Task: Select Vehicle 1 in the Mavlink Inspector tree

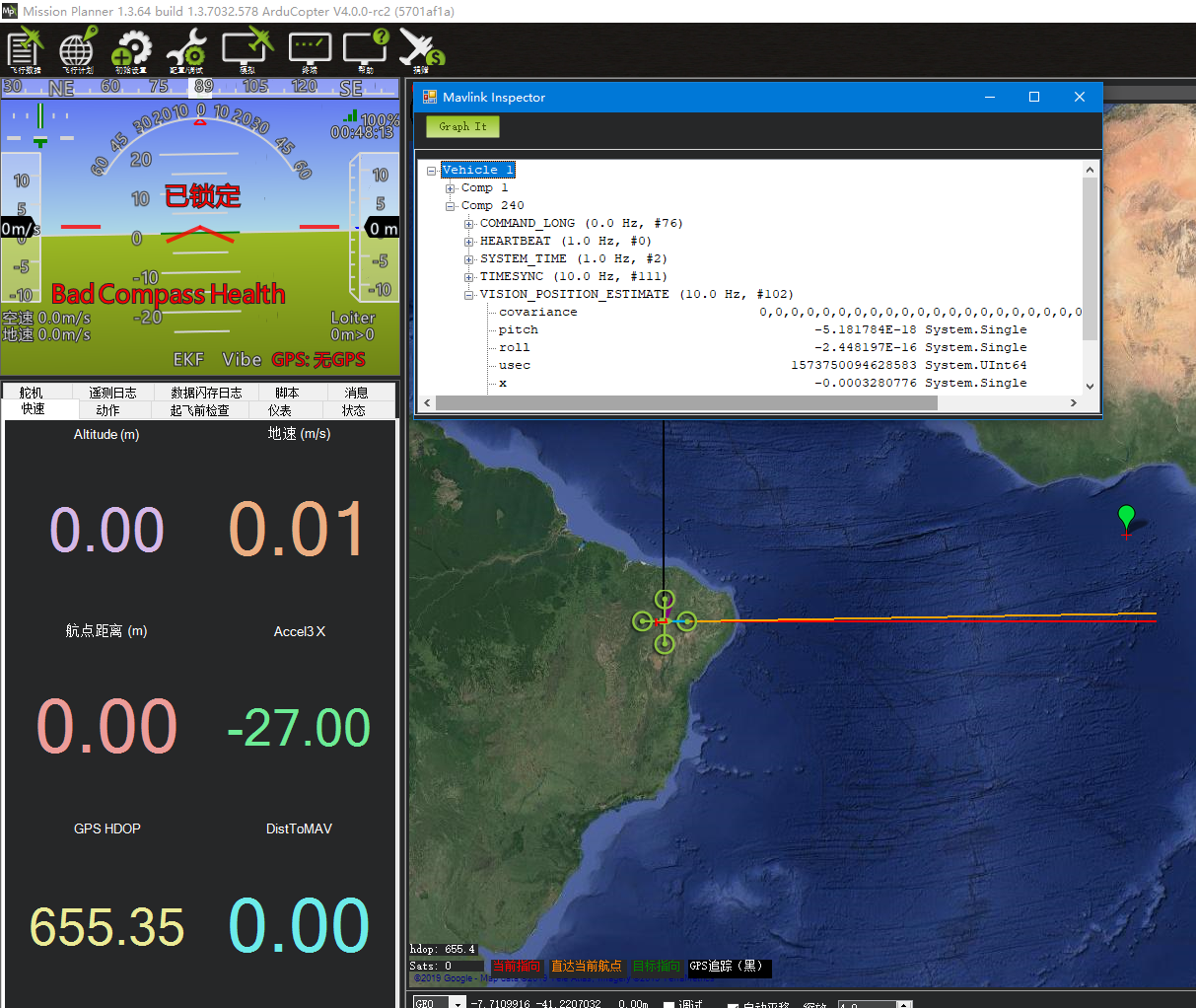Action: [477, 170]
